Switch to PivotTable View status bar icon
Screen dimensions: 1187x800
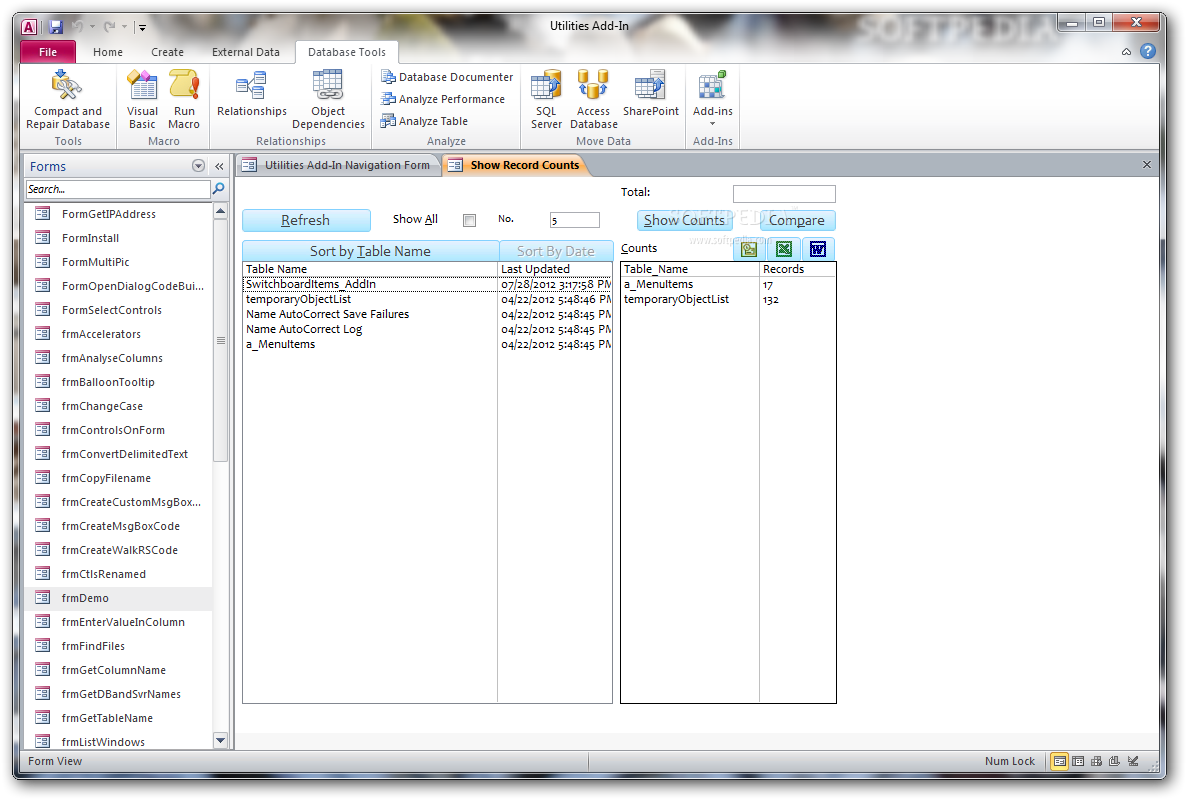point(1096,761)
